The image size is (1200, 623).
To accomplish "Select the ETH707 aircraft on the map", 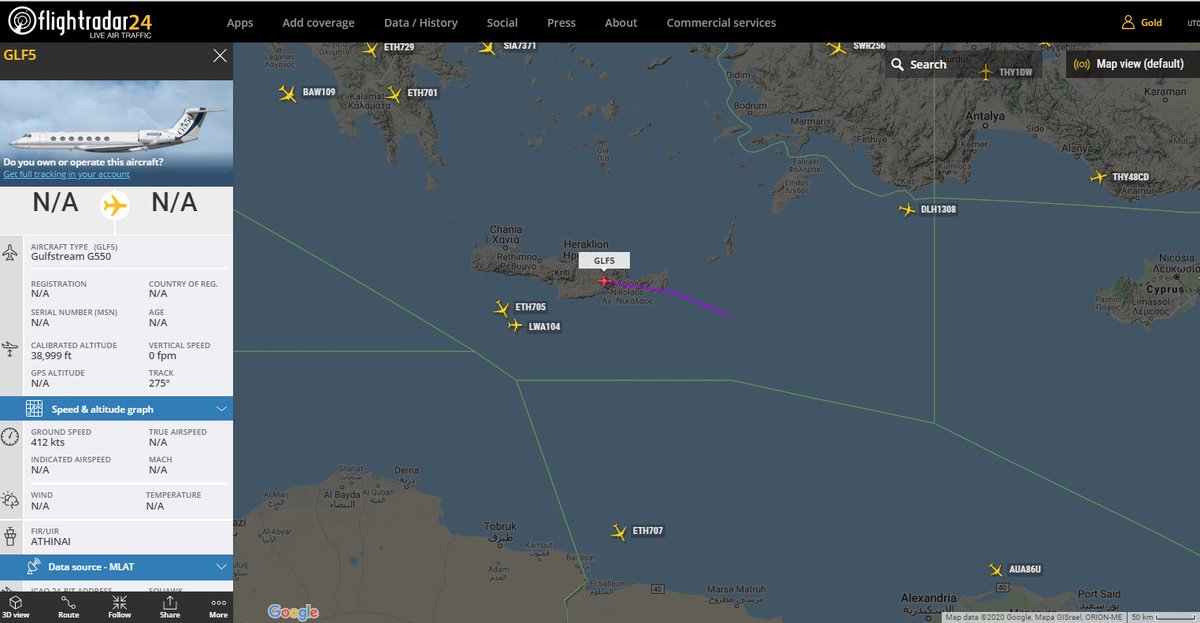I will [619, 531].
